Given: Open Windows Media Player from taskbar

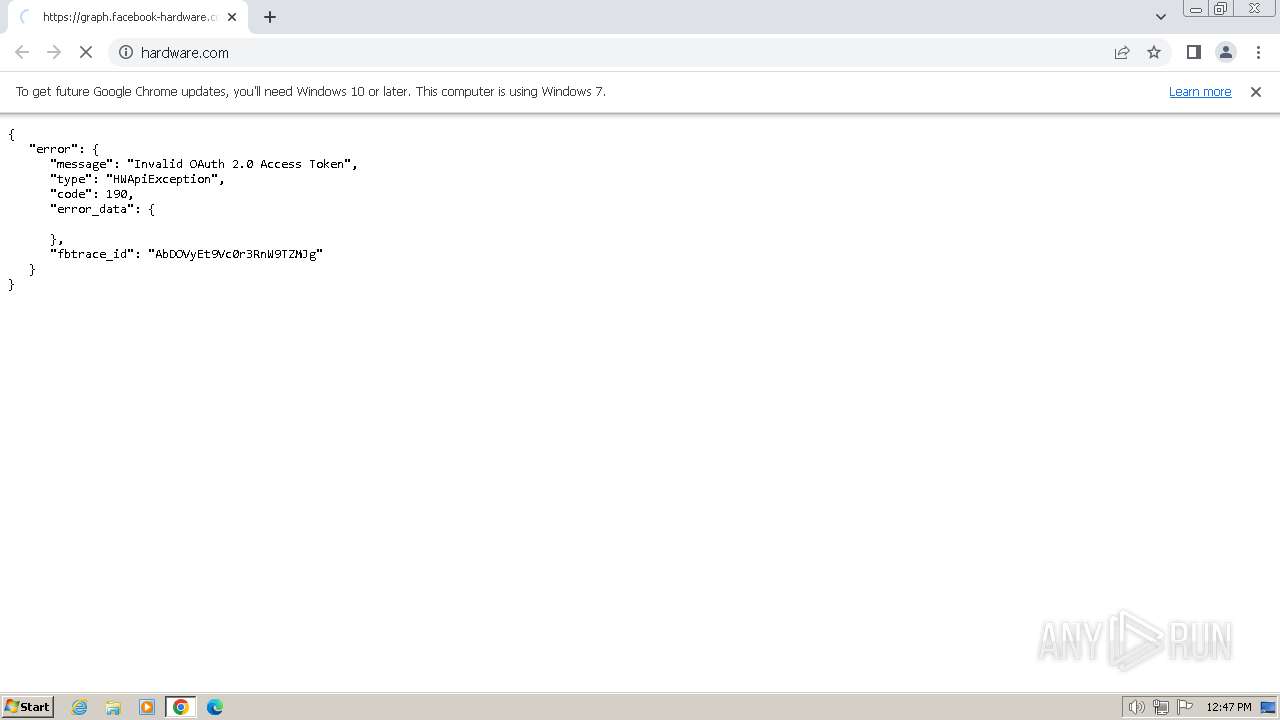Looking at the screenshot, I should coord(147,707).
